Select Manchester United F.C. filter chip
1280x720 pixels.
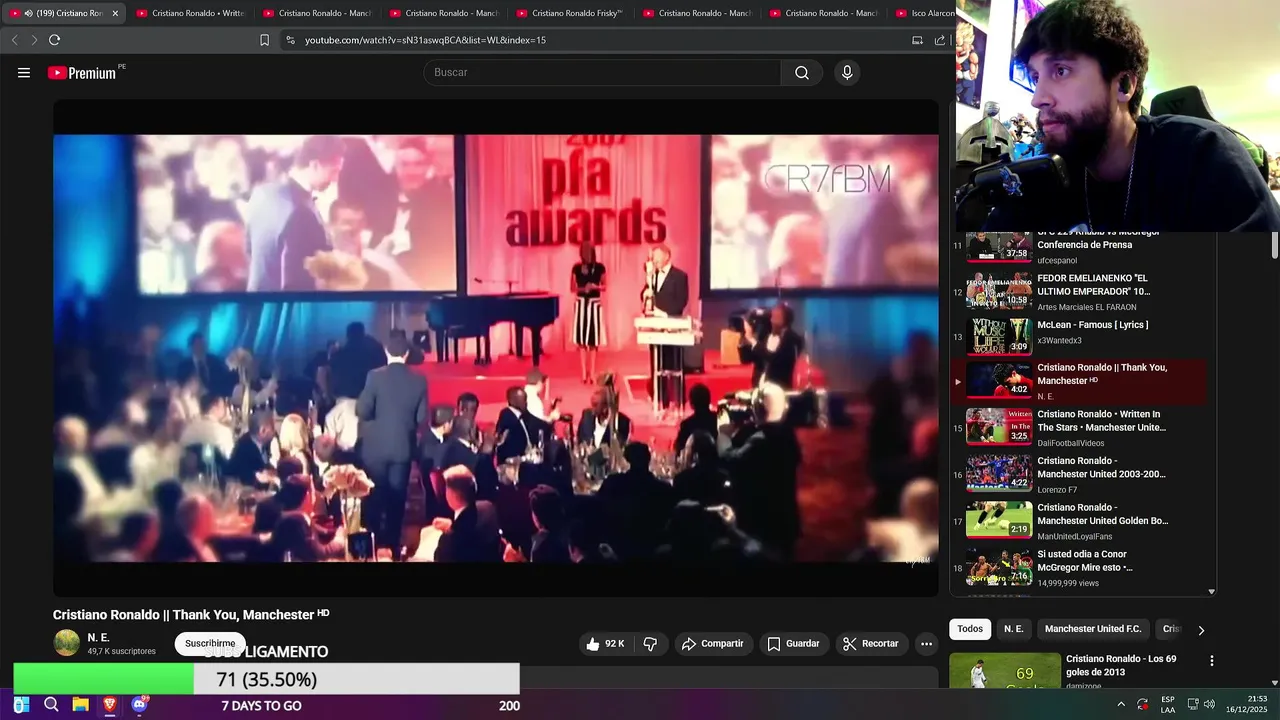point(1093,629)
